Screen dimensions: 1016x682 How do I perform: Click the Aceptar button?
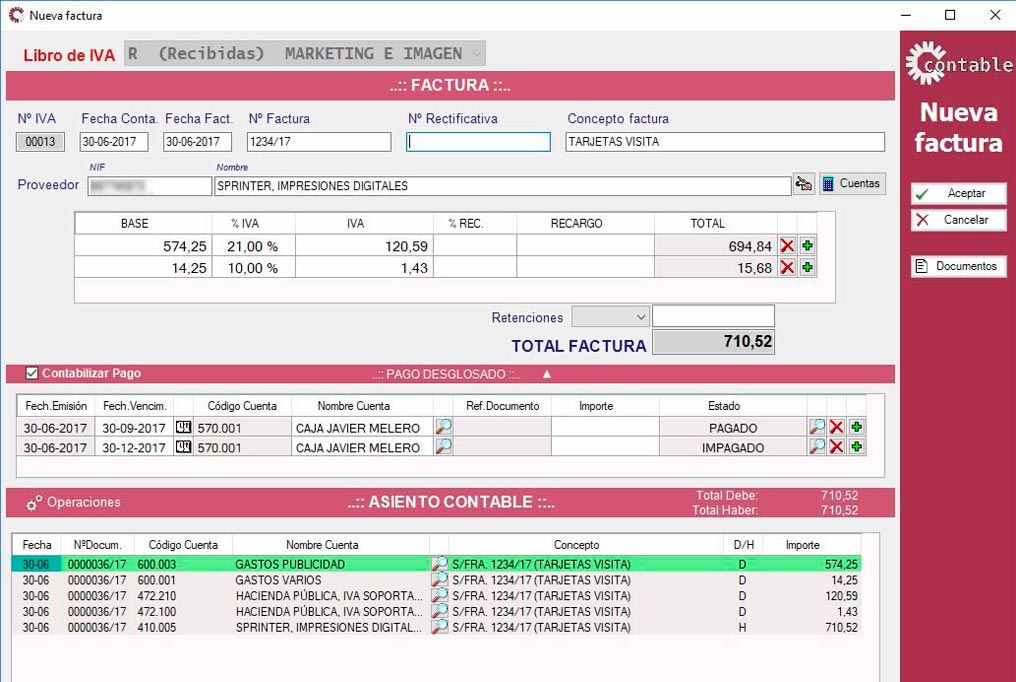(x=958, y=193)
